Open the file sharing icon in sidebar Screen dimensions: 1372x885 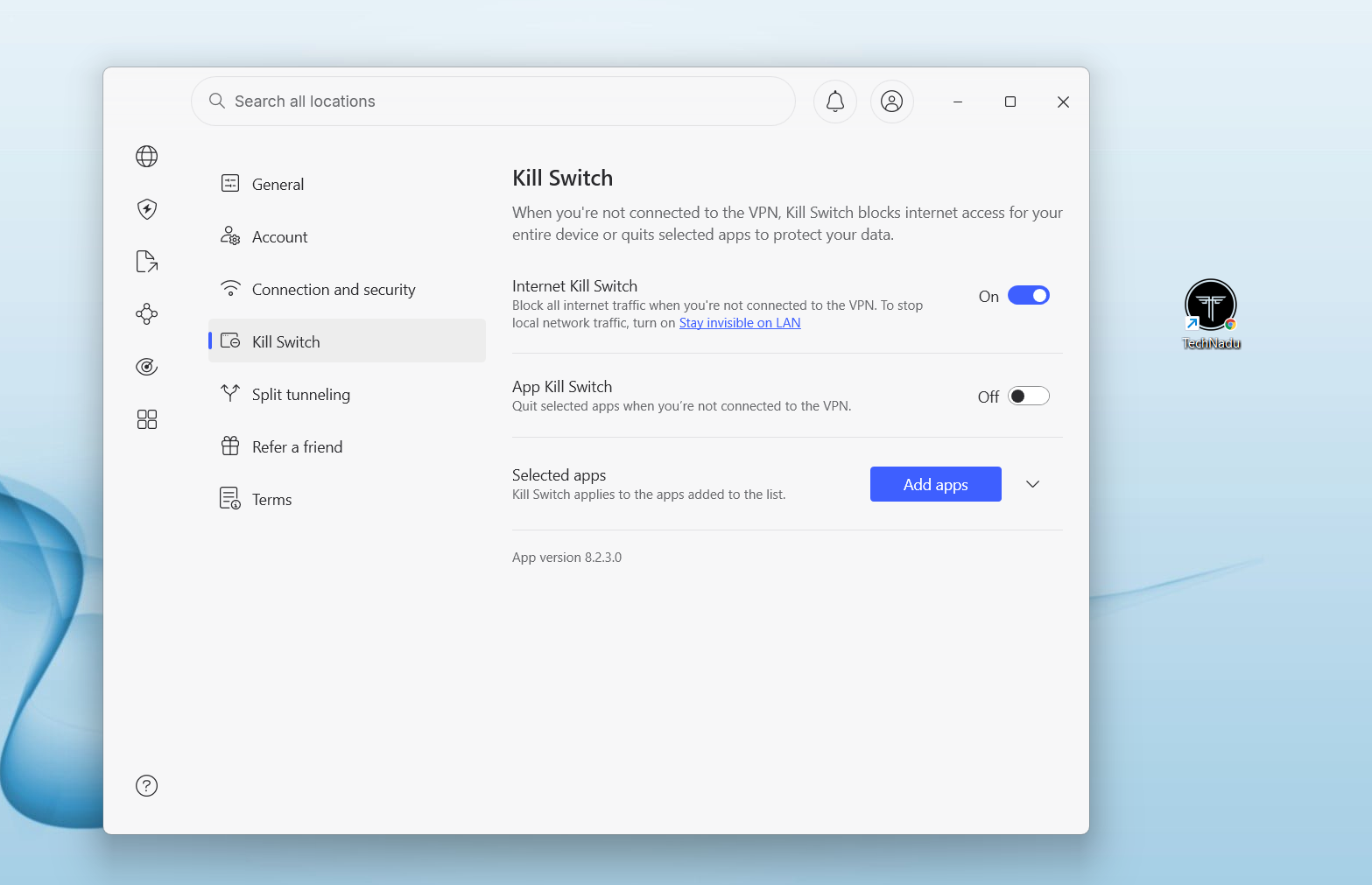146,262
